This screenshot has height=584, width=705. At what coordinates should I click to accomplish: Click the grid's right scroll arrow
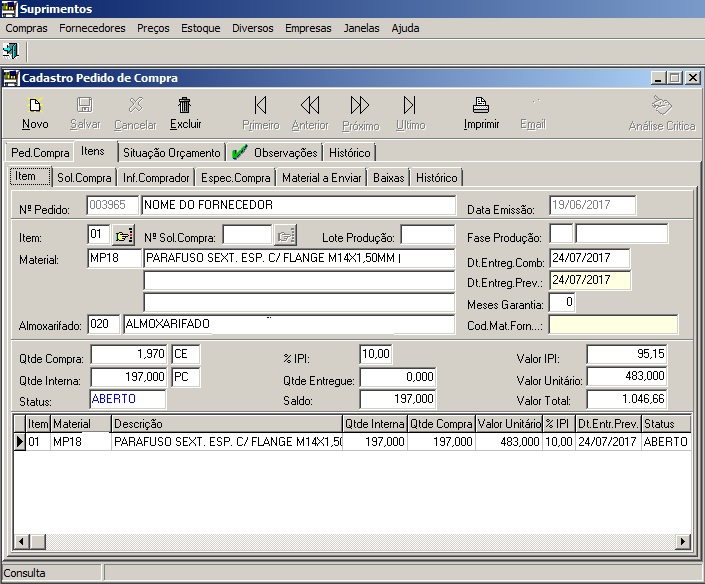click(683, 541)
